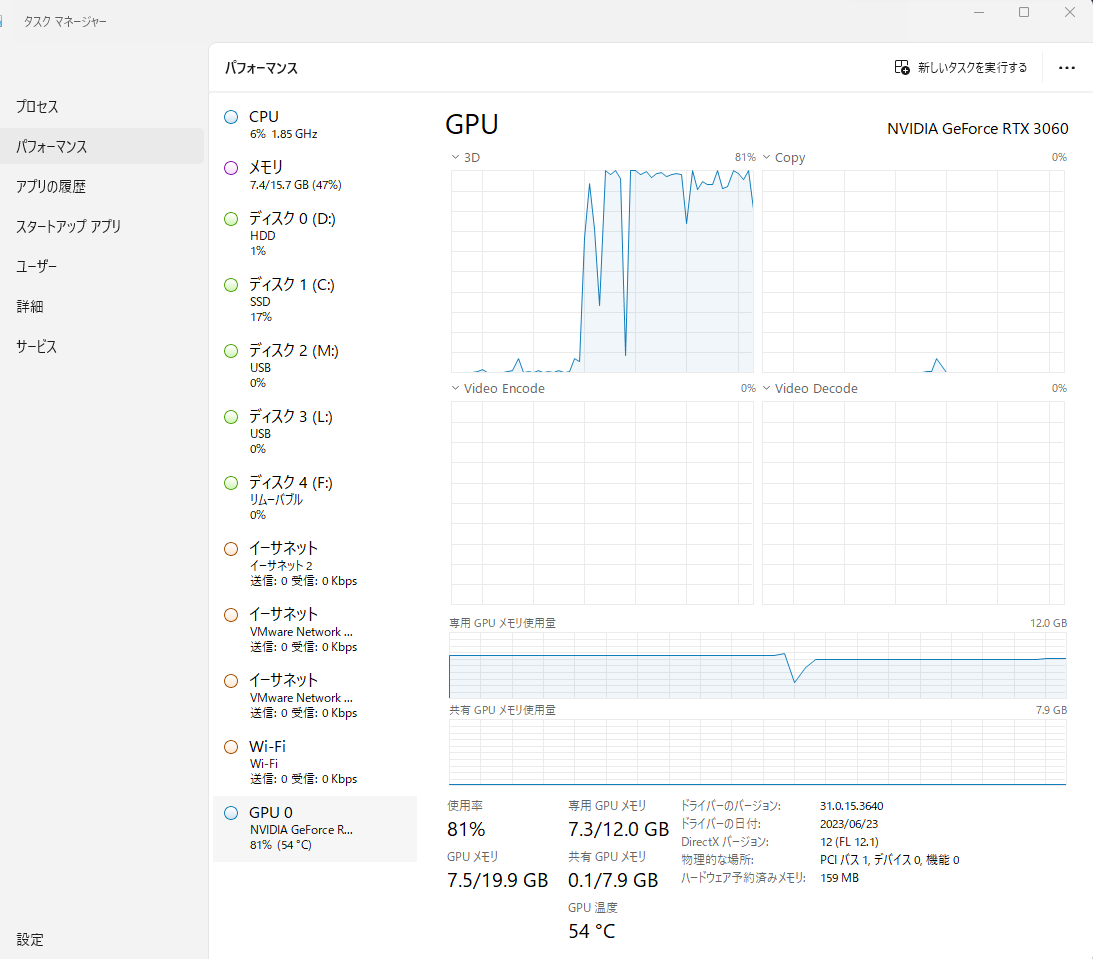
Task: Click the ディスク 1 (C:) circle icon
Action: (x=231, y=285)
